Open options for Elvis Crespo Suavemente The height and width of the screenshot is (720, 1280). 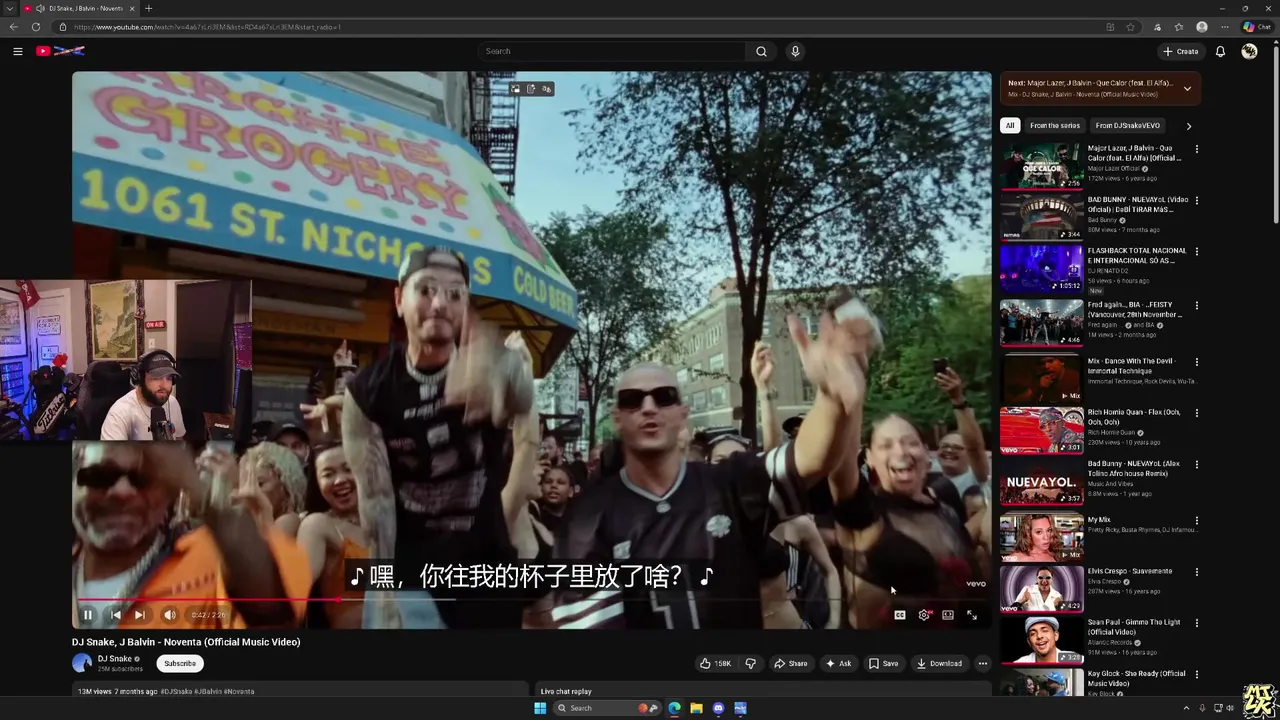tap(1196, 571)
